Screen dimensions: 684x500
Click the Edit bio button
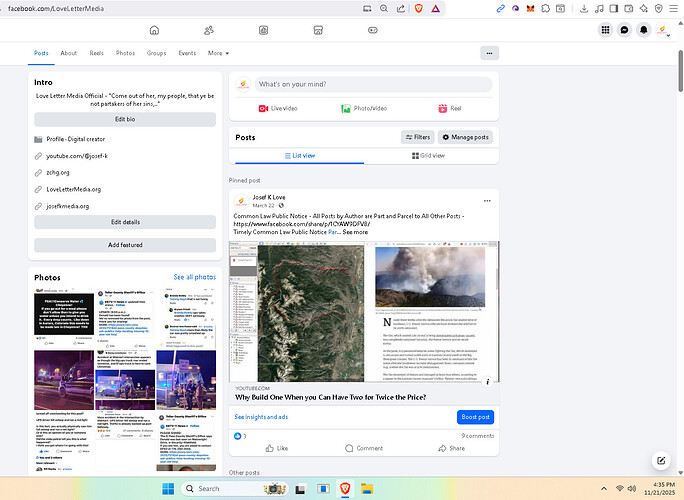pyautogui.click(x=125, y=119)
